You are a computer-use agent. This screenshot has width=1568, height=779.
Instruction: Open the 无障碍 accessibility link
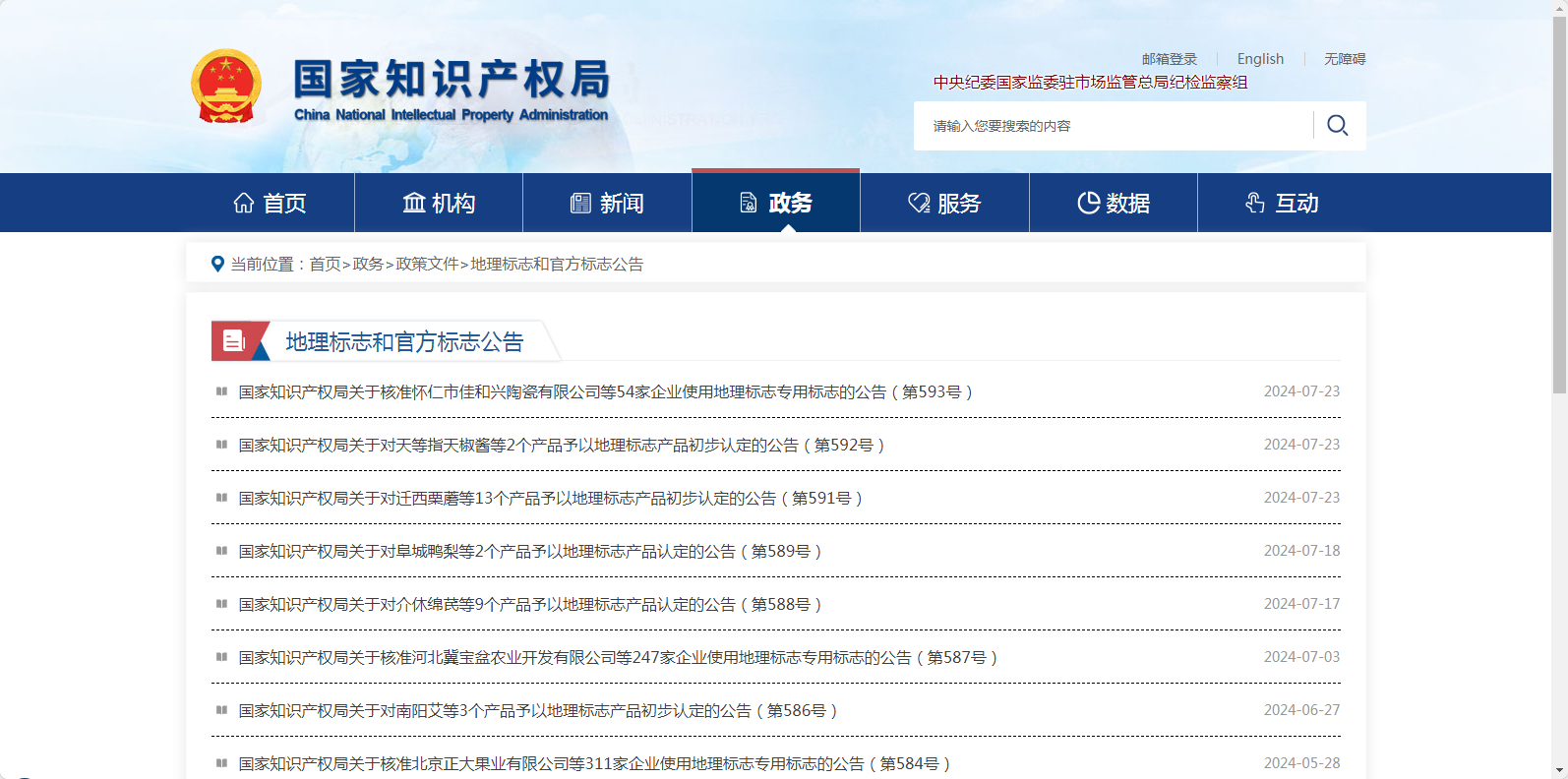coord(1345,59)
